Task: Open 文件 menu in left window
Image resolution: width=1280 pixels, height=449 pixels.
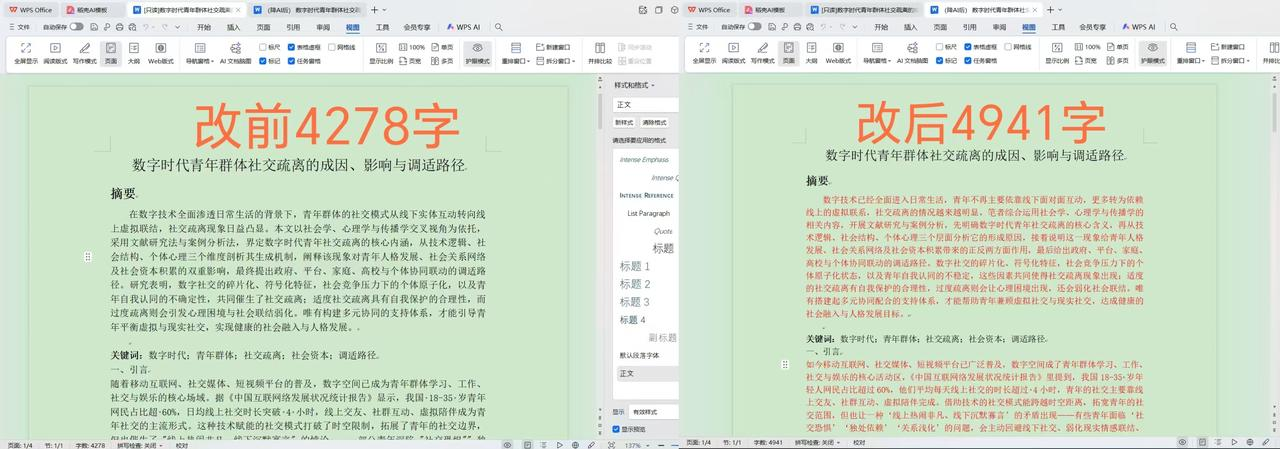Action: [20, 27]
